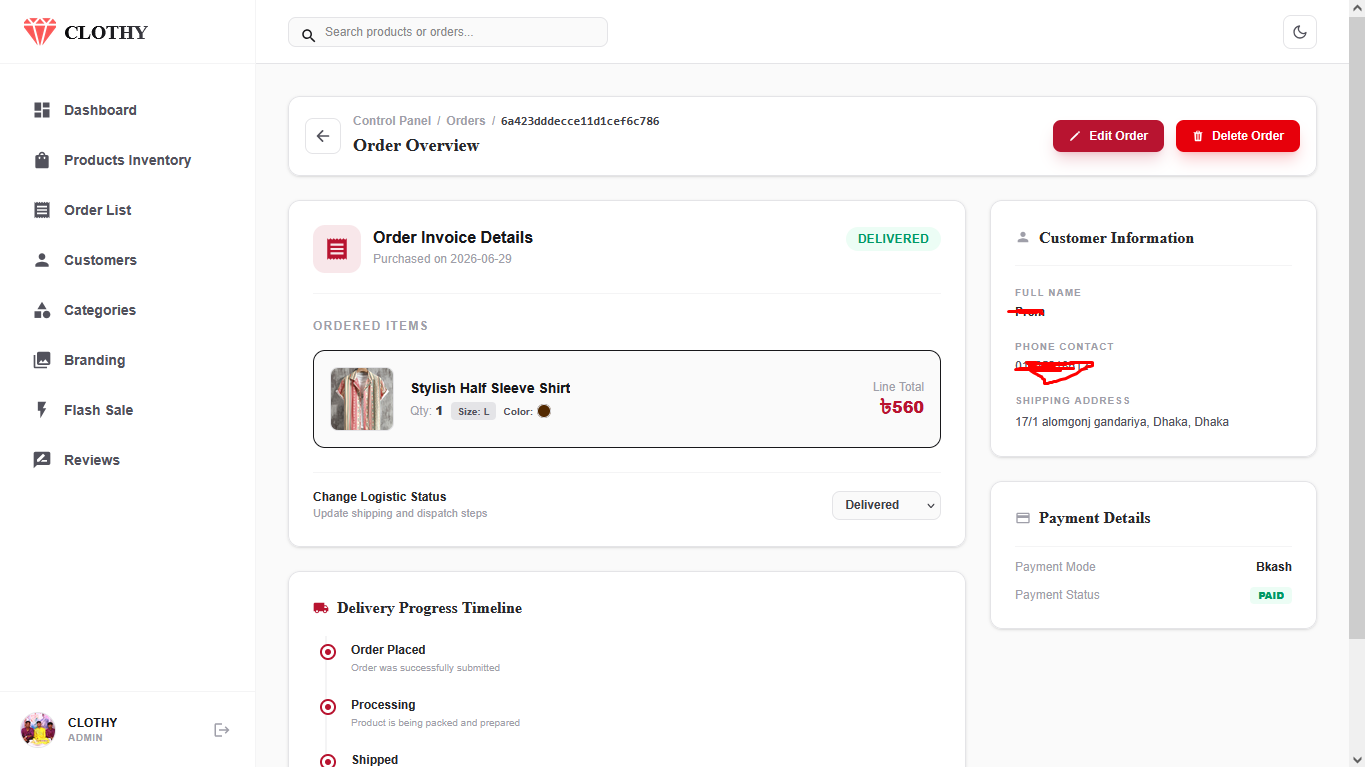Log out using the sidebar exit icon
Viewport: 1365px width, 767px height.
[x=222, y=730]
